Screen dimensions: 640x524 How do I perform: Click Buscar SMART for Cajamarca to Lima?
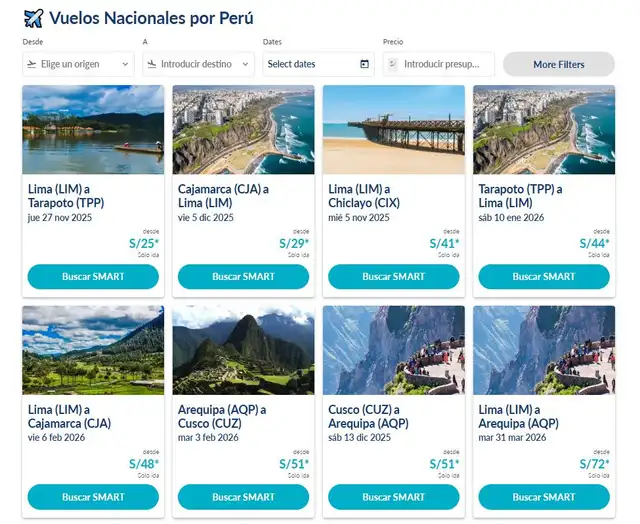[243, 277]
